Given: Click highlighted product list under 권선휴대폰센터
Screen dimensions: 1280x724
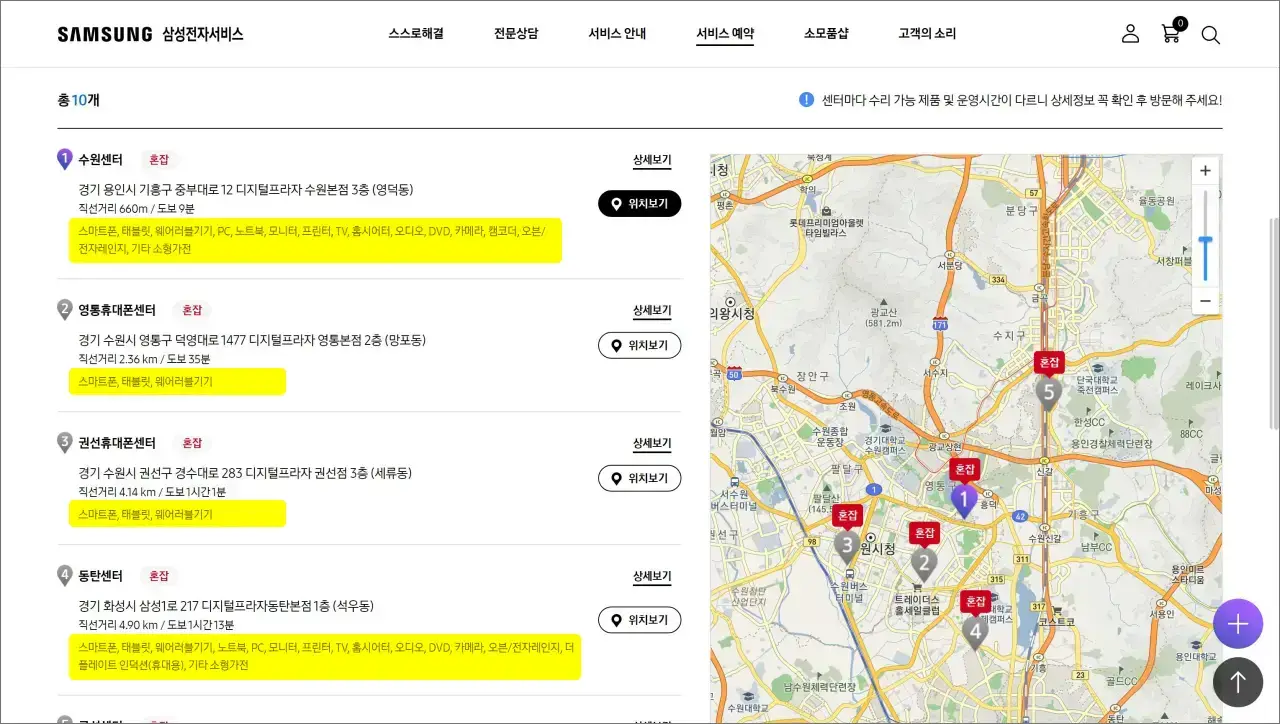Looking at the screenshot, I should coord(177,514).
